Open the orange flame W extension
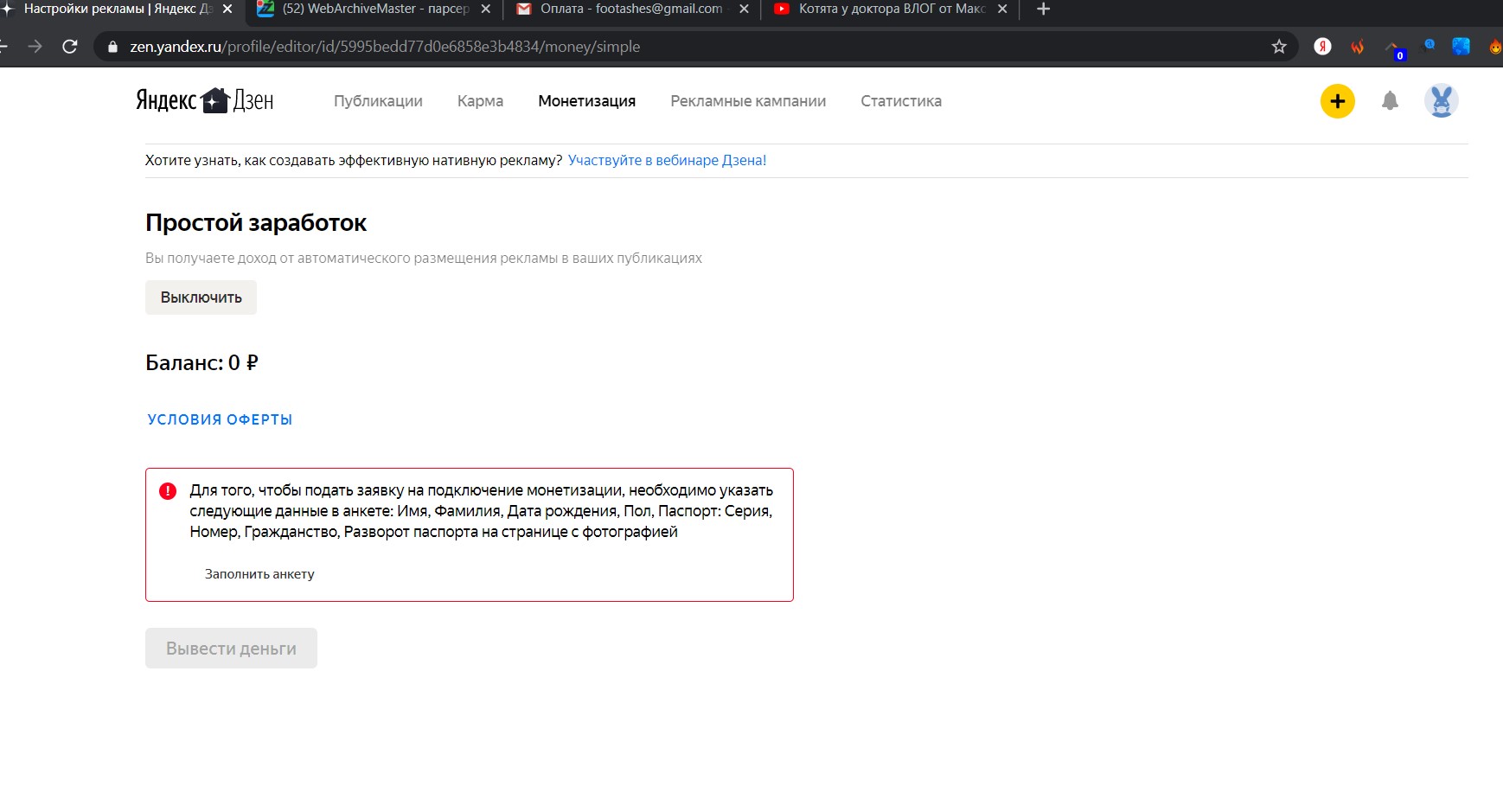Screen dimensions: 1503x812 (x=1357, y=47)
